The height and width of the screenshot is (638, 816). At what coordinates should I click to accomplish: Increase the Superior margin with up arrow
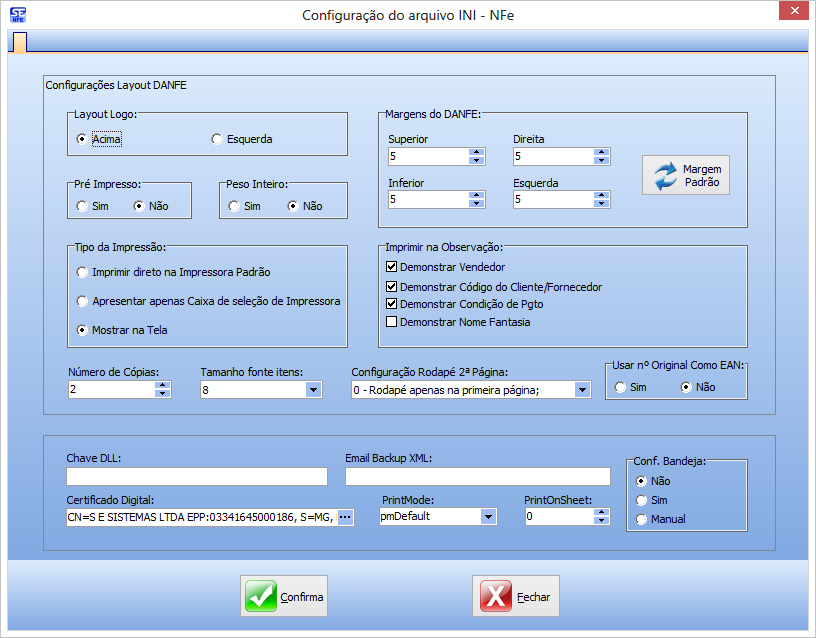476,152
